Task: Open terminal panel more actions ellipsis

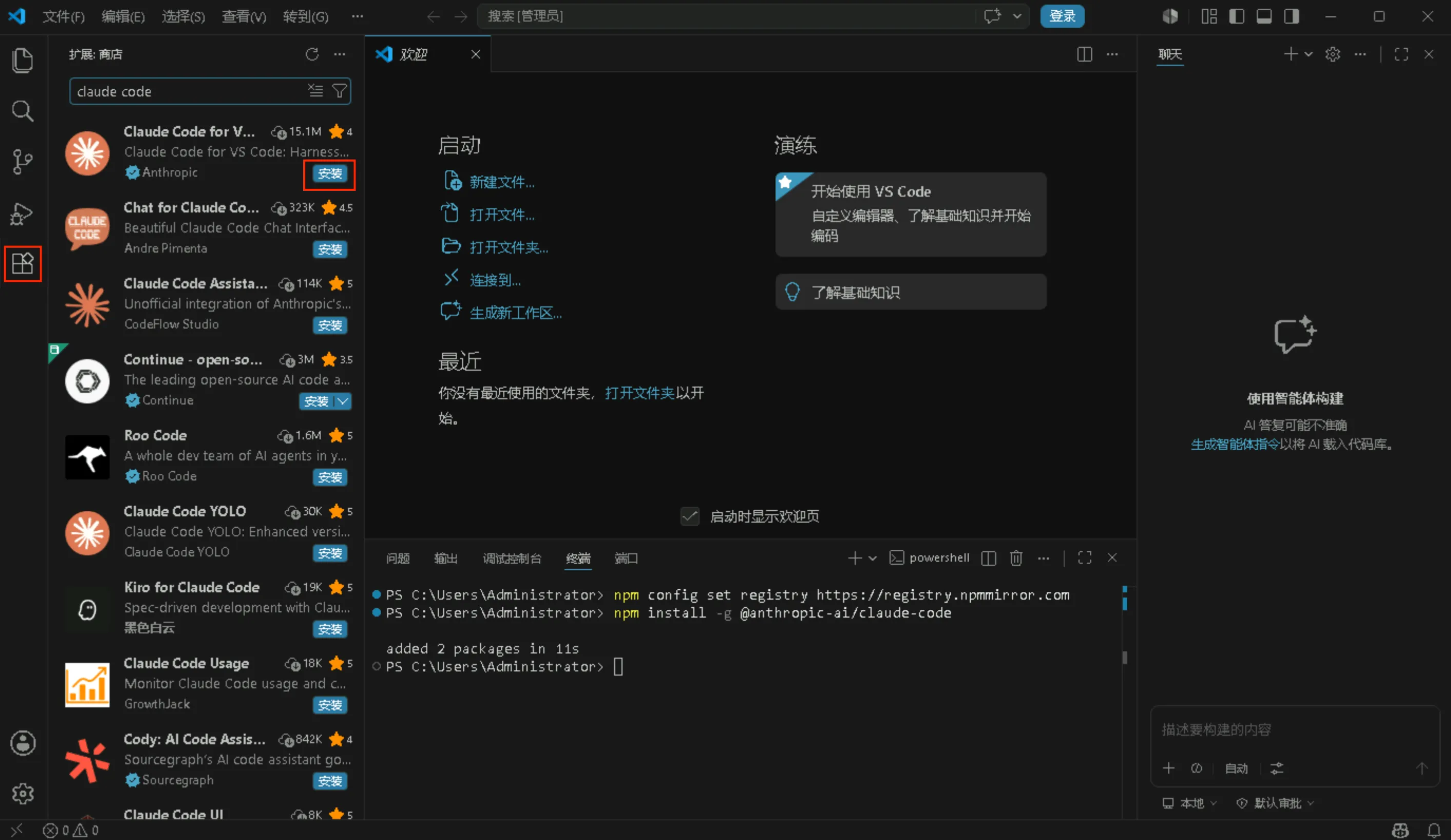Action: point(1043,557)
